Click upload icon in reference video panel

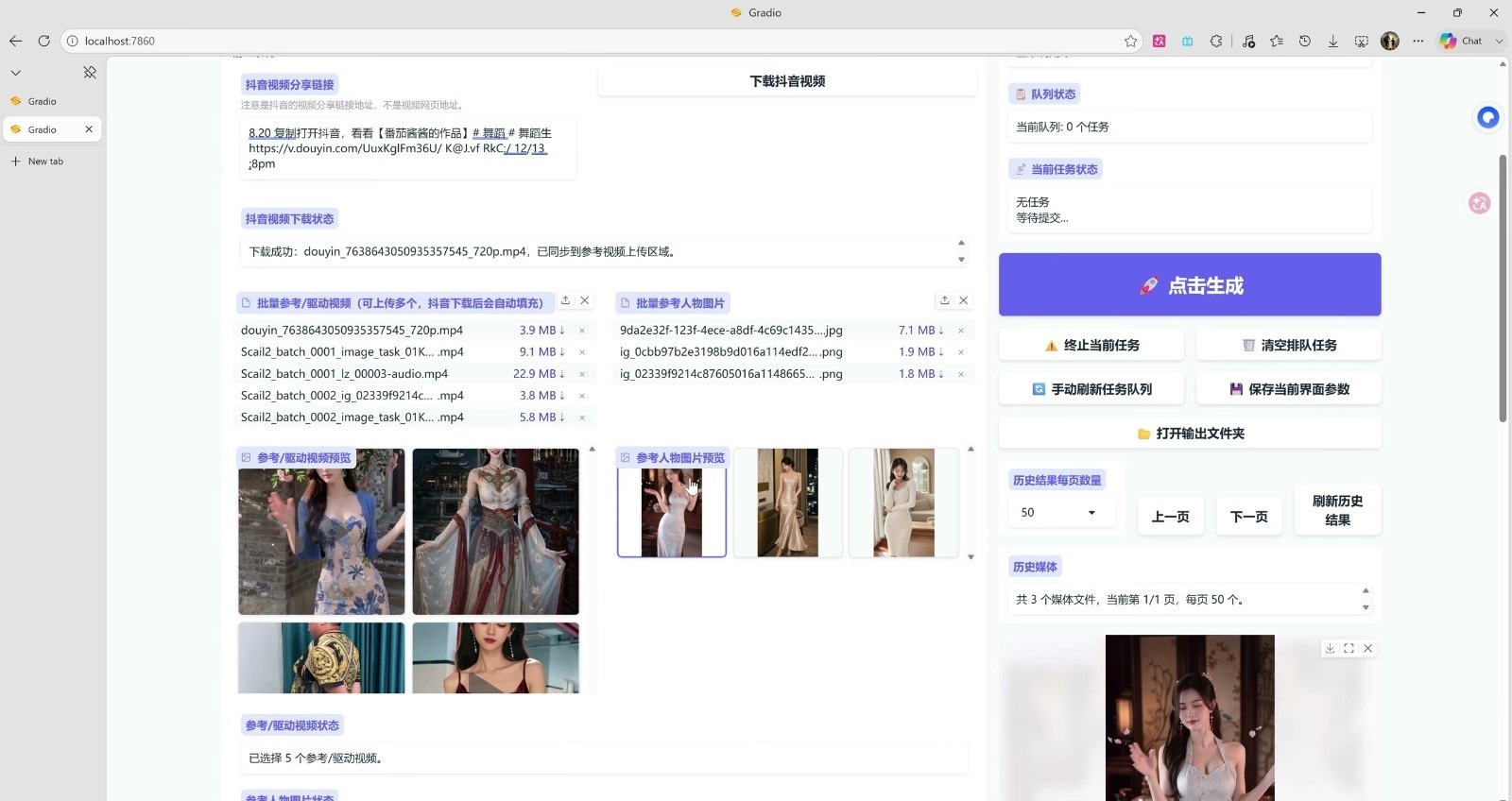tap(565, 300)
